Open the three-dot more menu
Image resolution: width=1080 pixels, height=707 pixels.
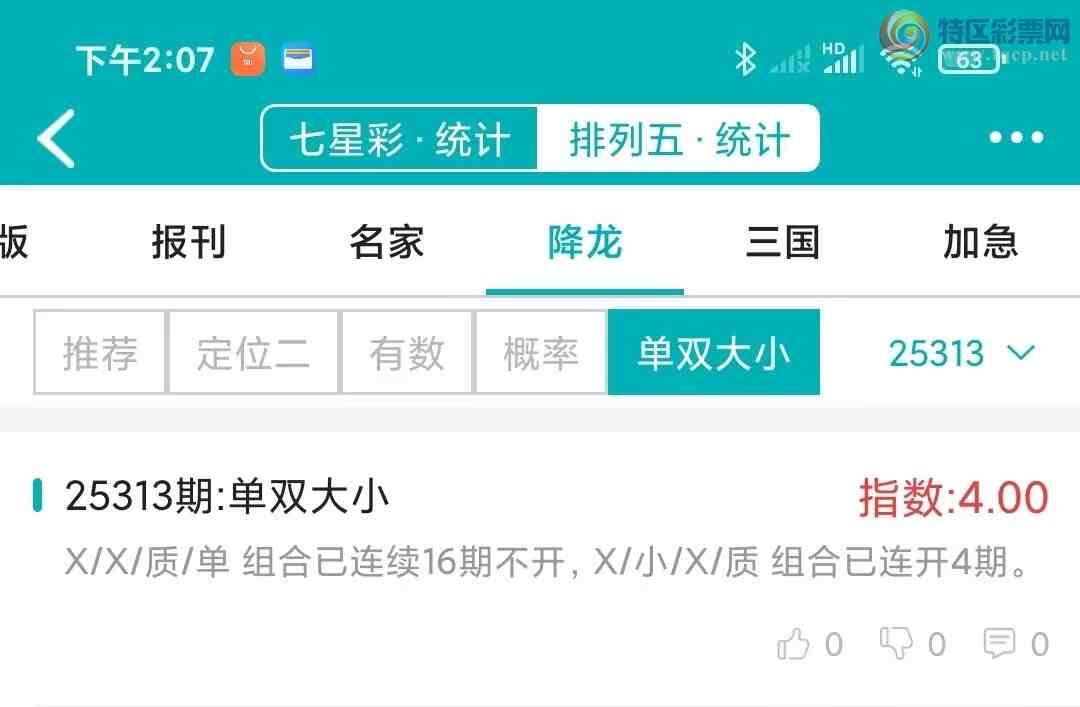tap(1016, 138)
